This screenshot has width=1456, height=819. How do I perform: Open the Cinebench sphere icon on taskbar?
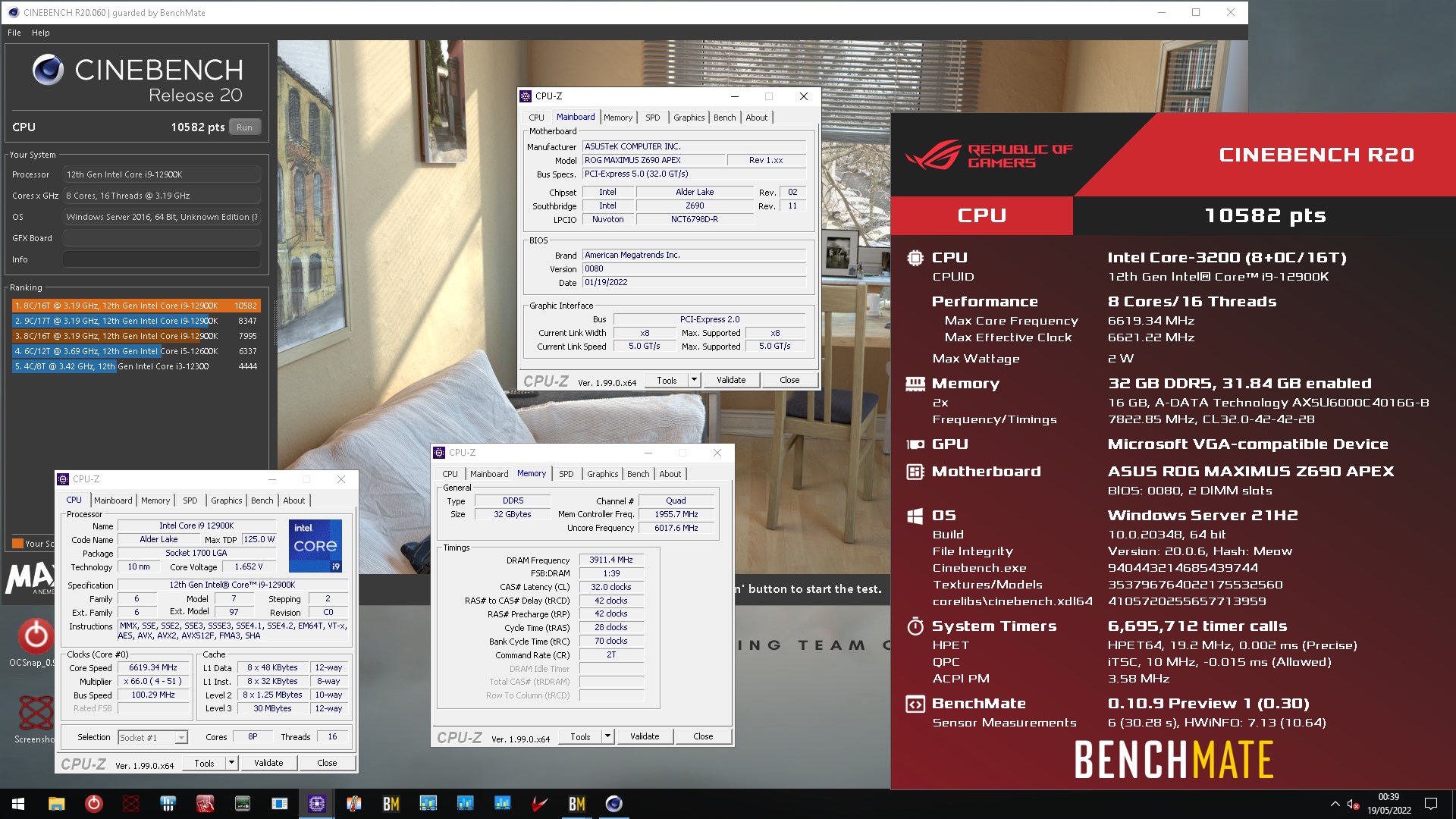tap(614, 804)
